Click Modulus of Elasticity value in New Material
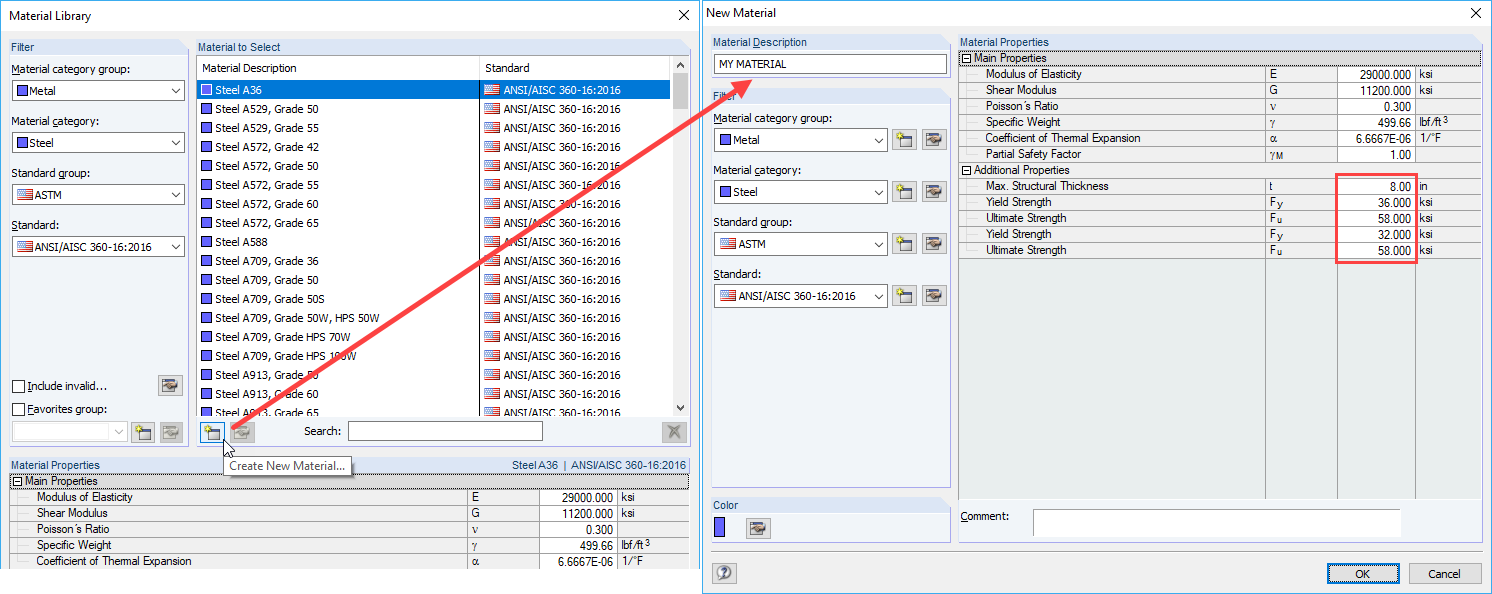 [1376, 74]
